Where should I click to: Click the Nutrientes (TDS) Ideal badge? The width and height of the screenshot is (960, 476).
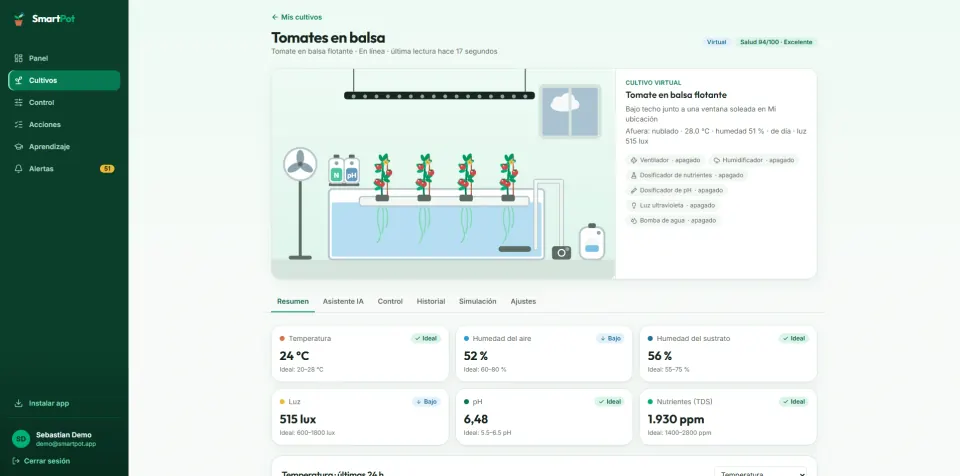(794, 402)
